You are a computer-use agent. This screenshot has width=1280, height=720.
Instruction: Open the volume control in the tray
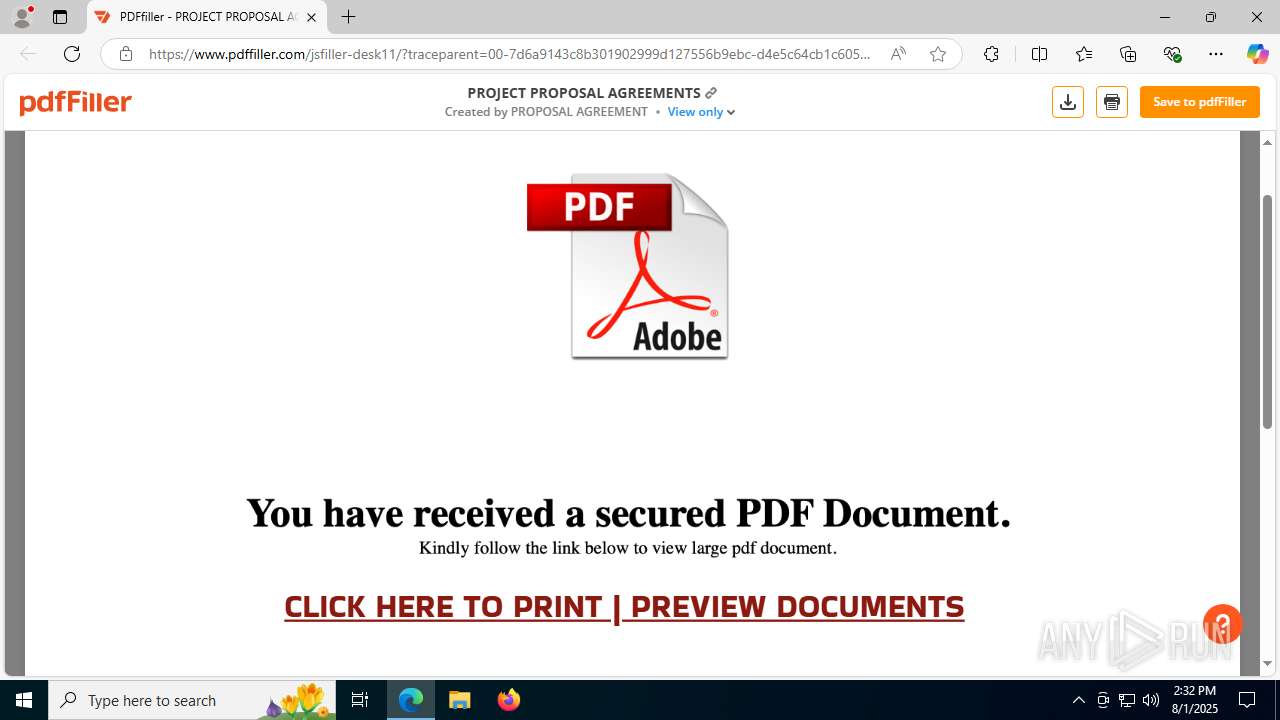point(1150,700)
